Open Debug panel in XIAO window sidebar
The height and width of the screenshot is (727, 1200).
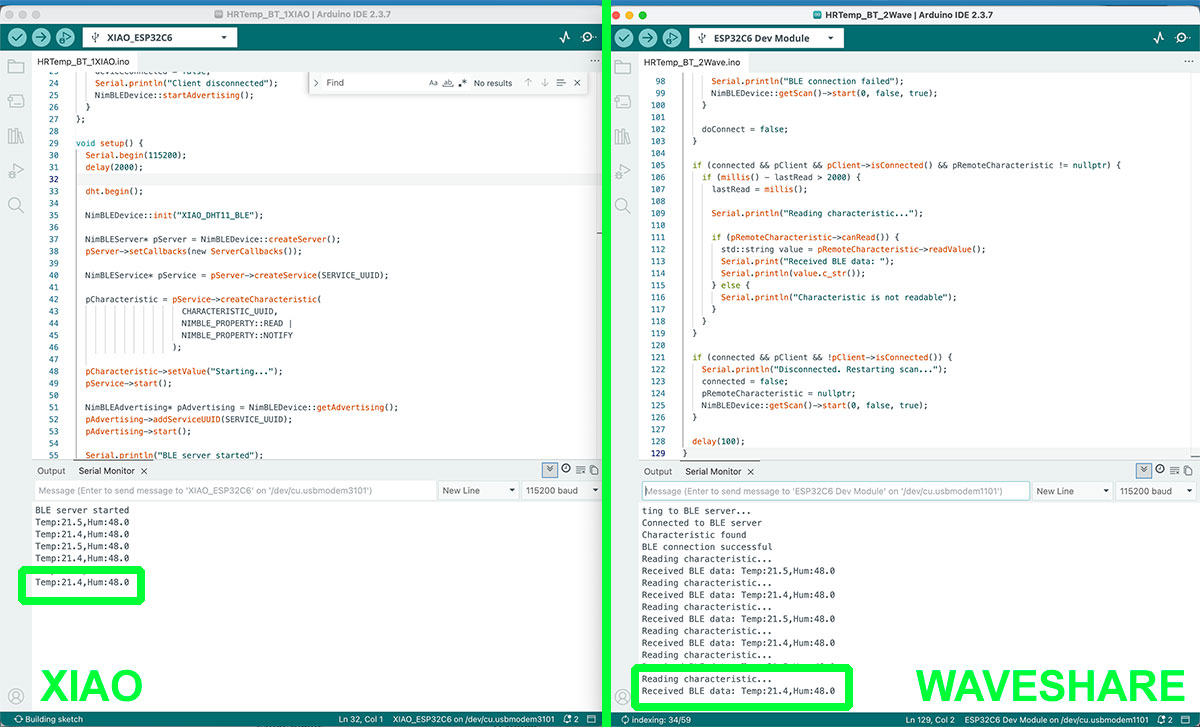tap(15, 170)
